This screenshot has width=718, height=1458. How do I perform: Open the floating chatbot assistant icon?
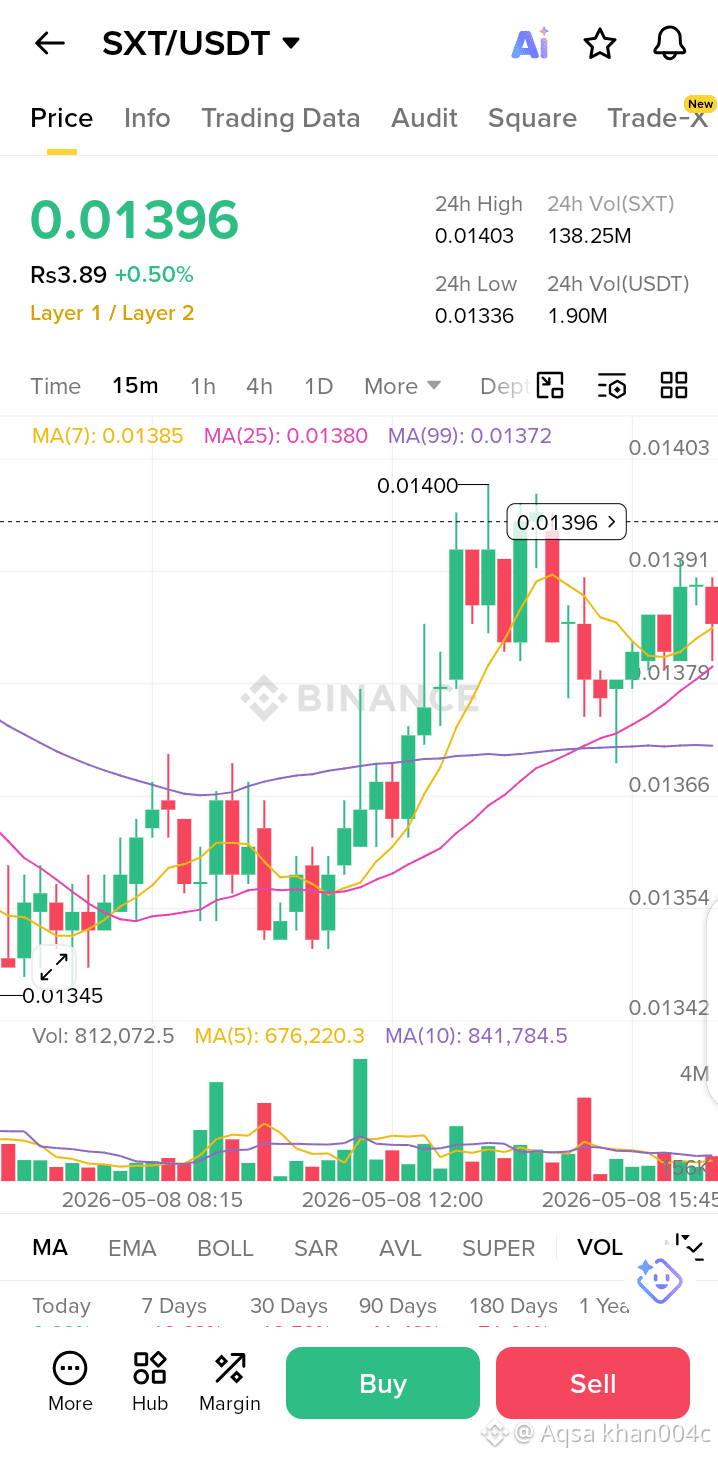pos(659,1280)
